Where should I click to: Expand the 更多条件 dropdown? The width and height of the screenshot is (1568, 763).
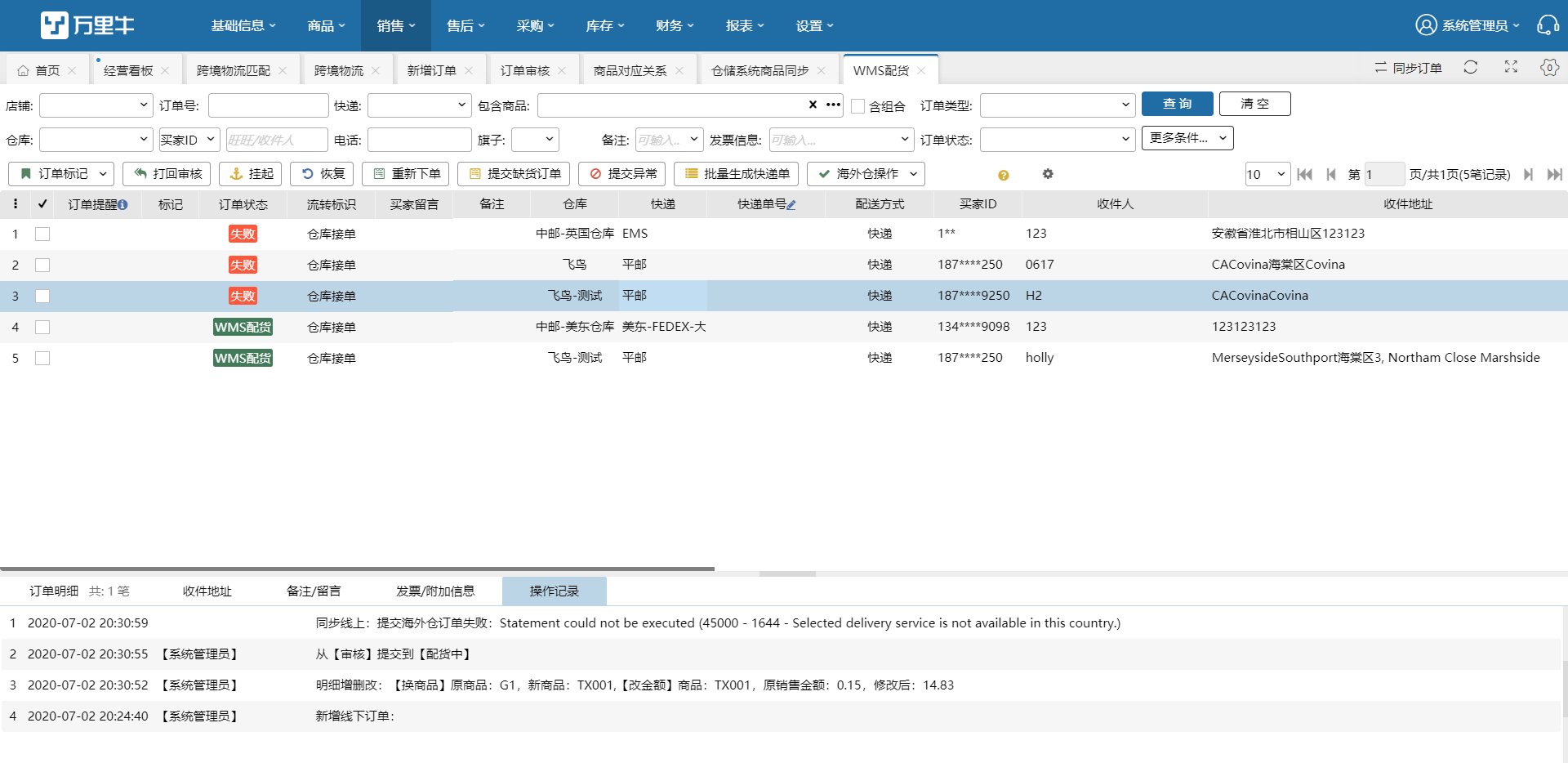[1187, 138]
